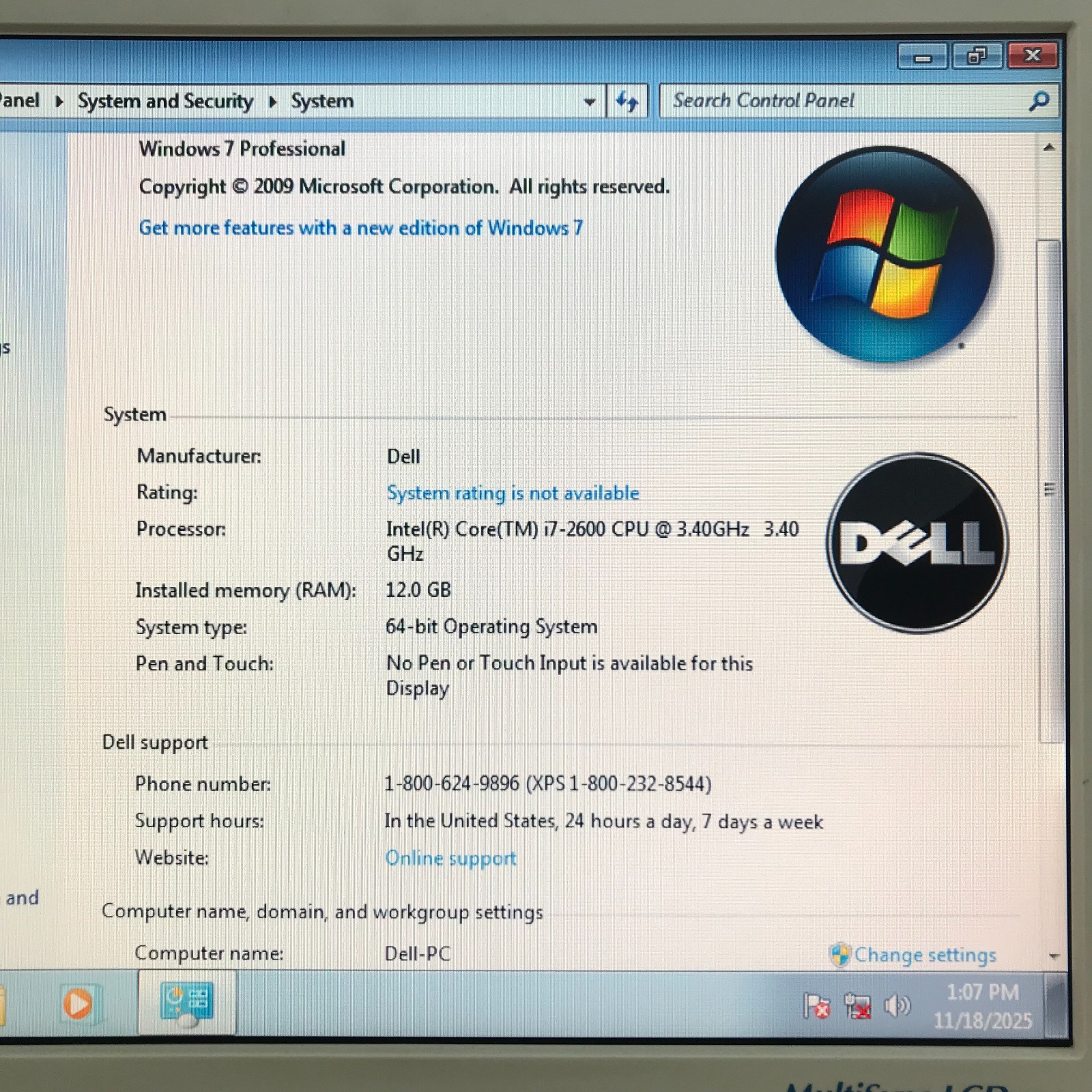This screenshot has height=1092, width=1092.
Task: Open Get more features with a new edition link
Action: (360, 227)
